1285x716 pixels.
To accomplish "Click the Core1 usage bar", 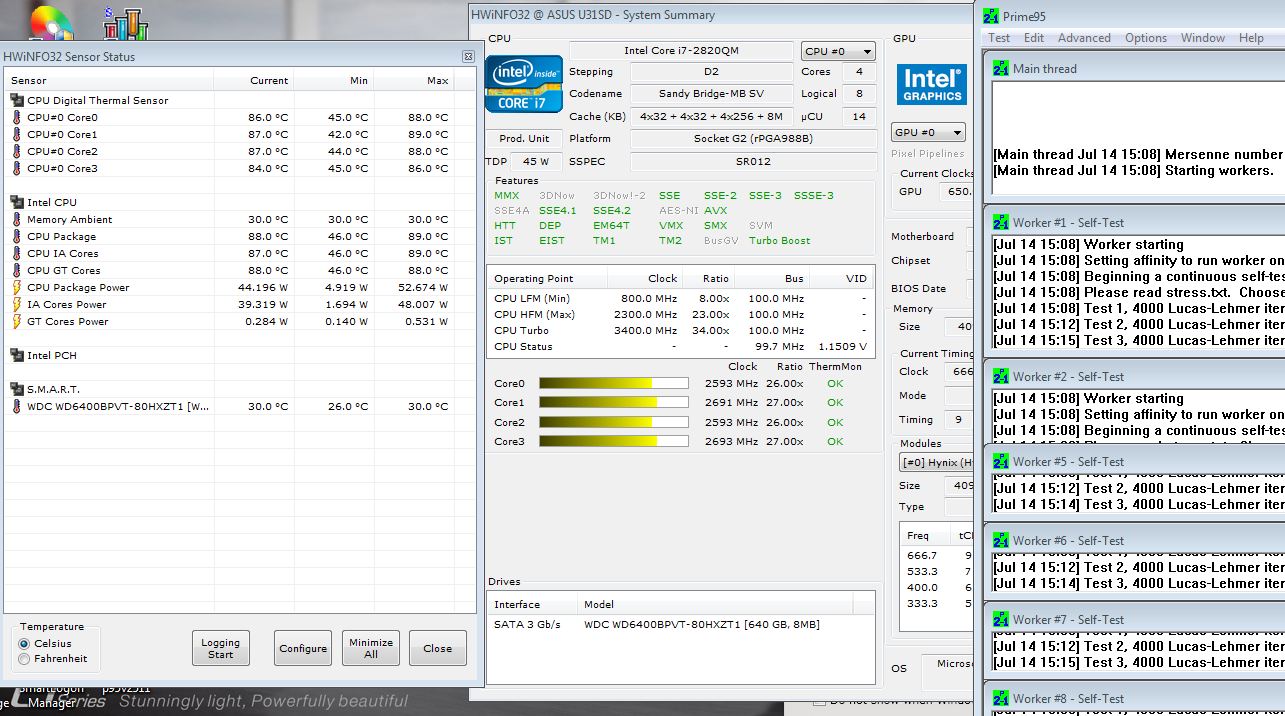I will 614,402.
